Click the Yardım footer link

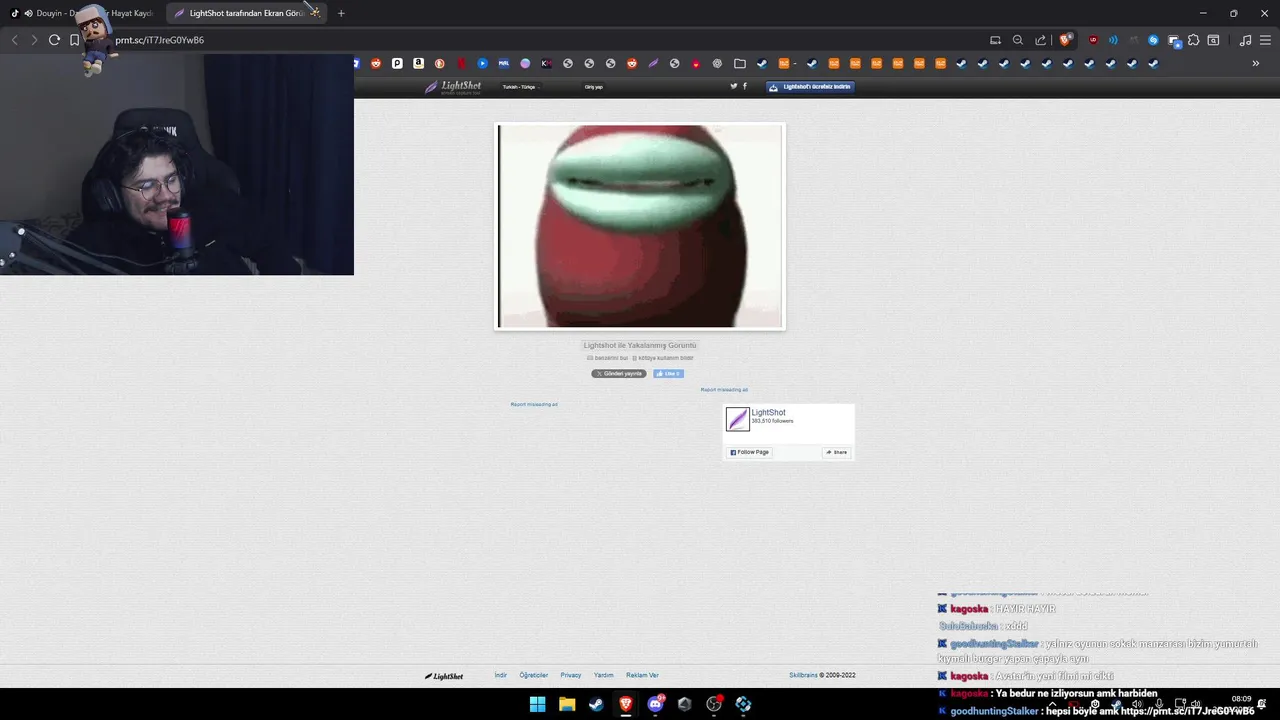point(604,675)
